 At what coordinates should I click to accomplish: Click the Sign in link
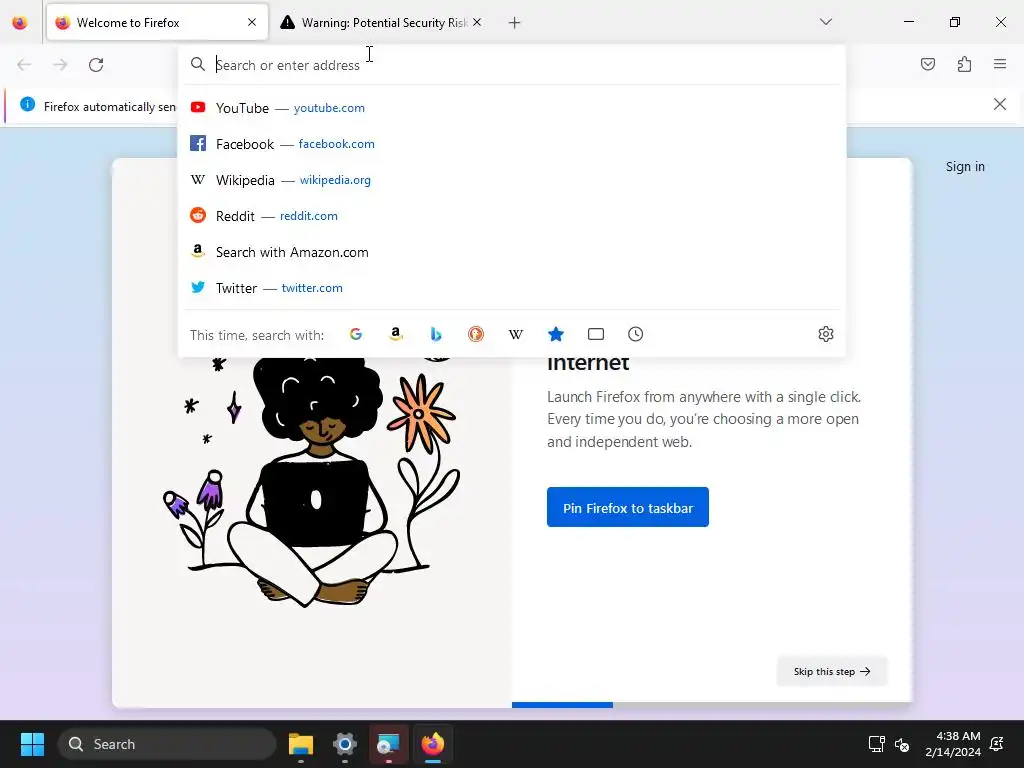point(965,167)
